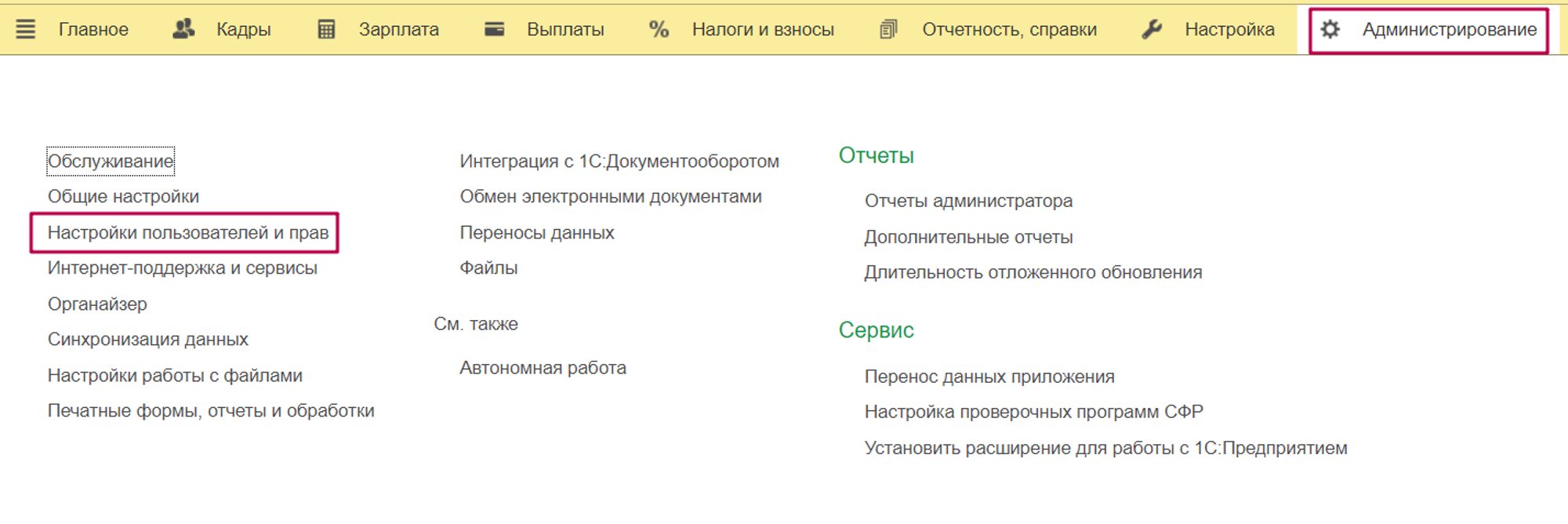
Task: Click the documents icon for Отчетность, справки
Action: tap(888, 30)
